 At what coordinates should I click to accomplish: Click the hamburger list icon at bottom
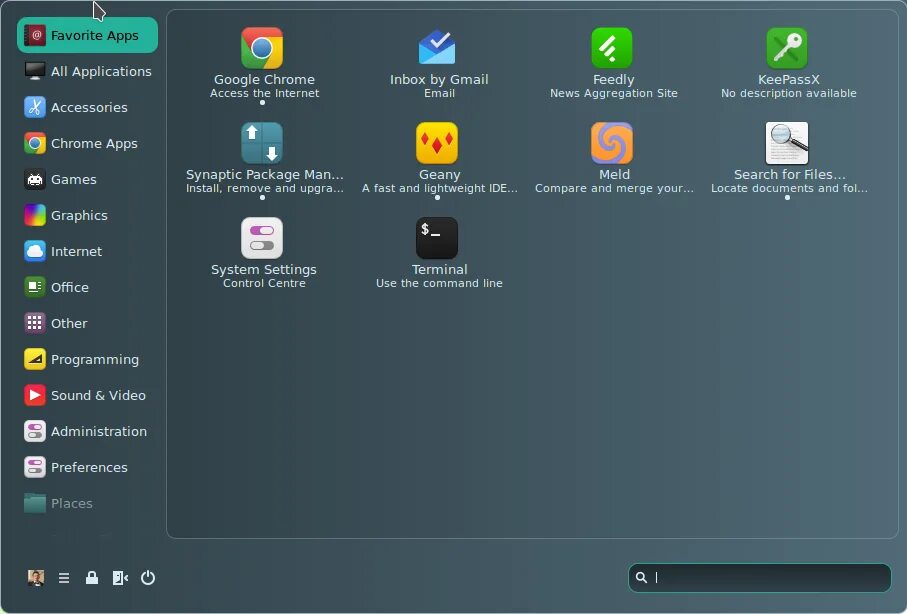pos(64,578)
